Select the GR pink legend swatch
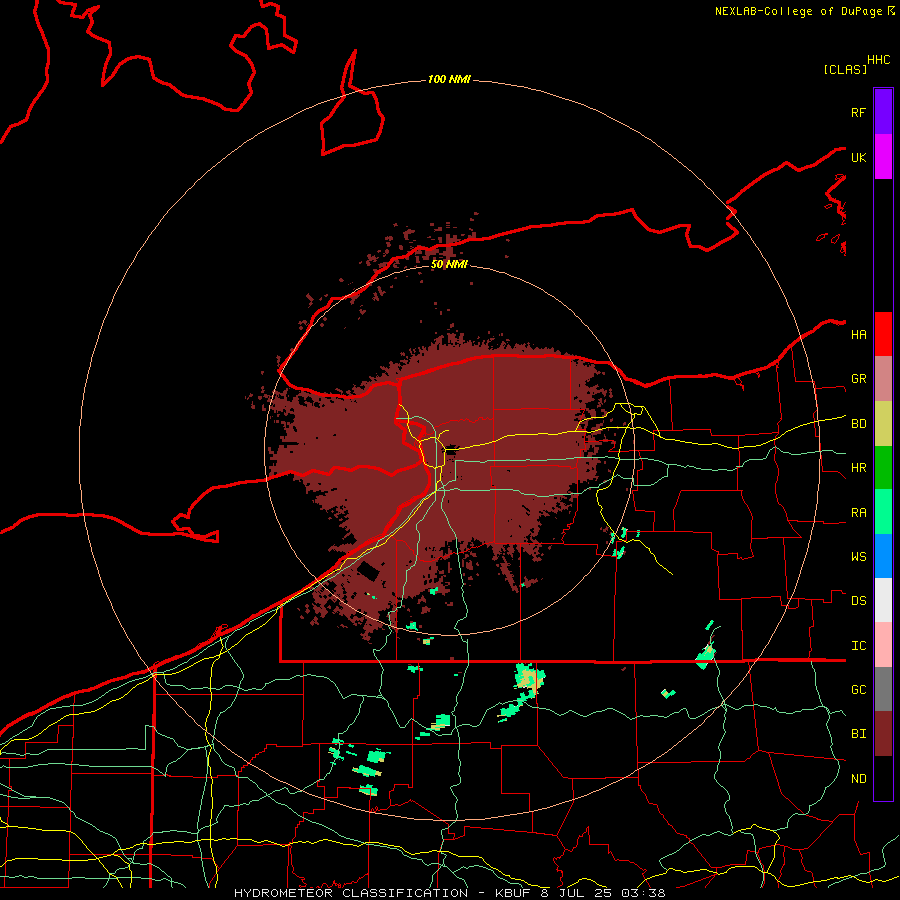 (x=883, y=379)
